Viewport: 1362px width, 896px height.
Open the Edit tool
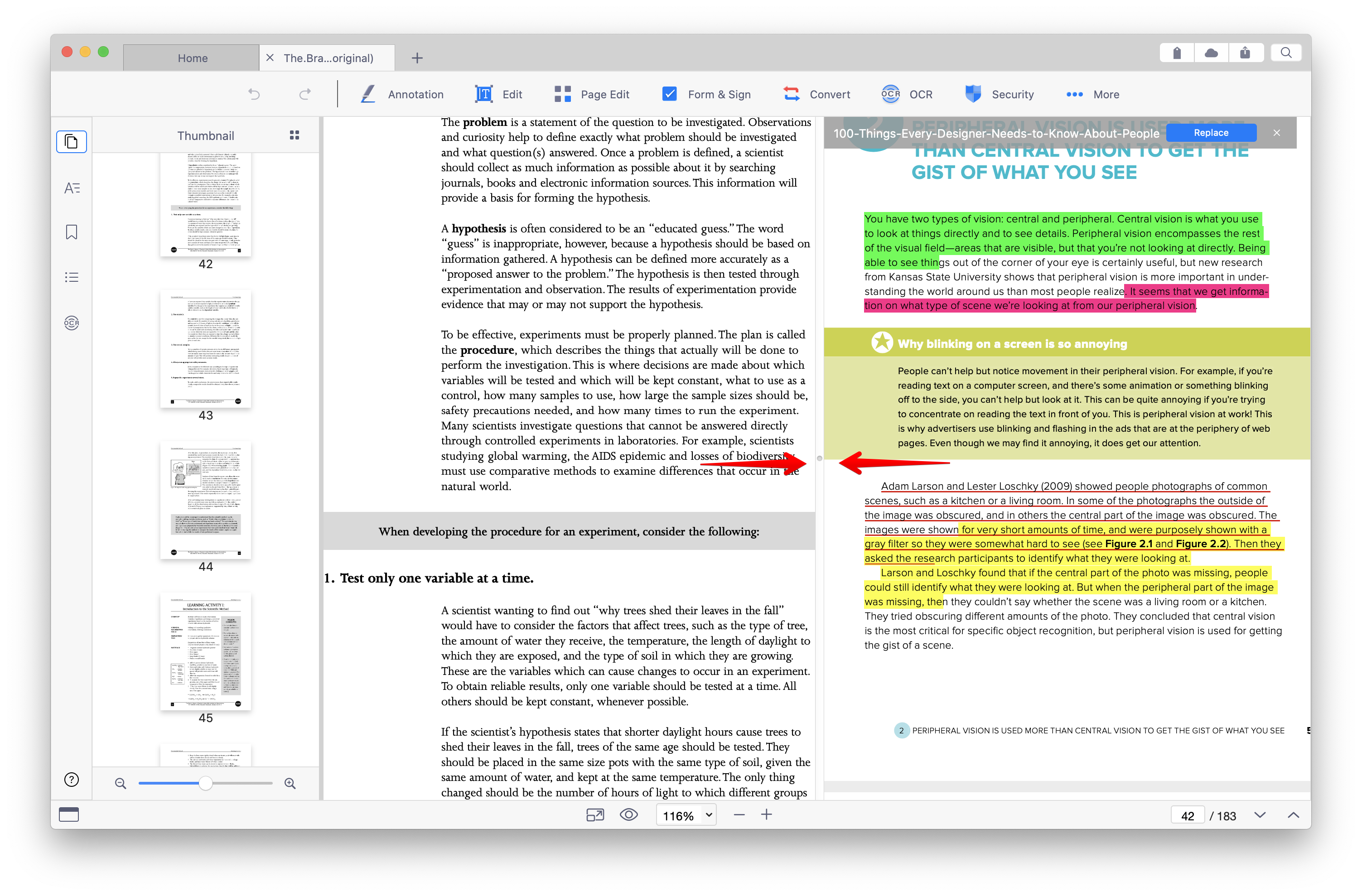pyautogui.click(x=498, y=94)
